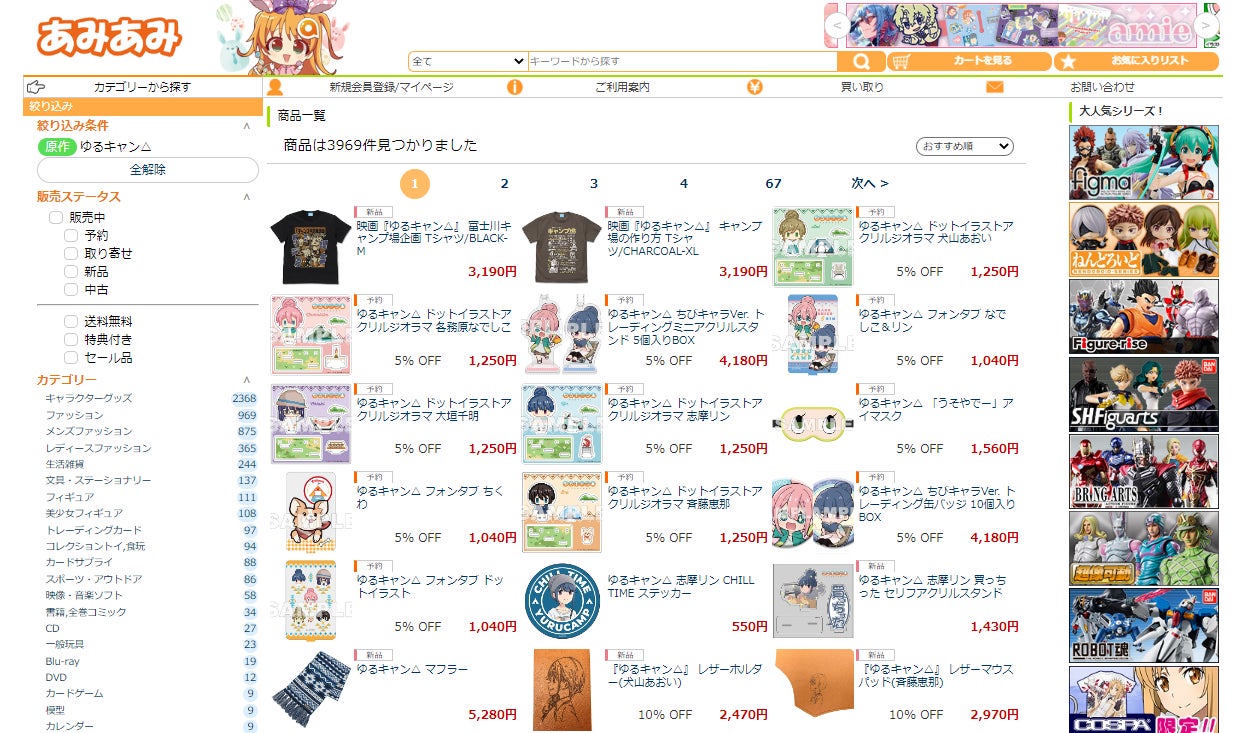1252x733 pixels.
Task: Open the cart via カートを見る
Action: point(968,61)
